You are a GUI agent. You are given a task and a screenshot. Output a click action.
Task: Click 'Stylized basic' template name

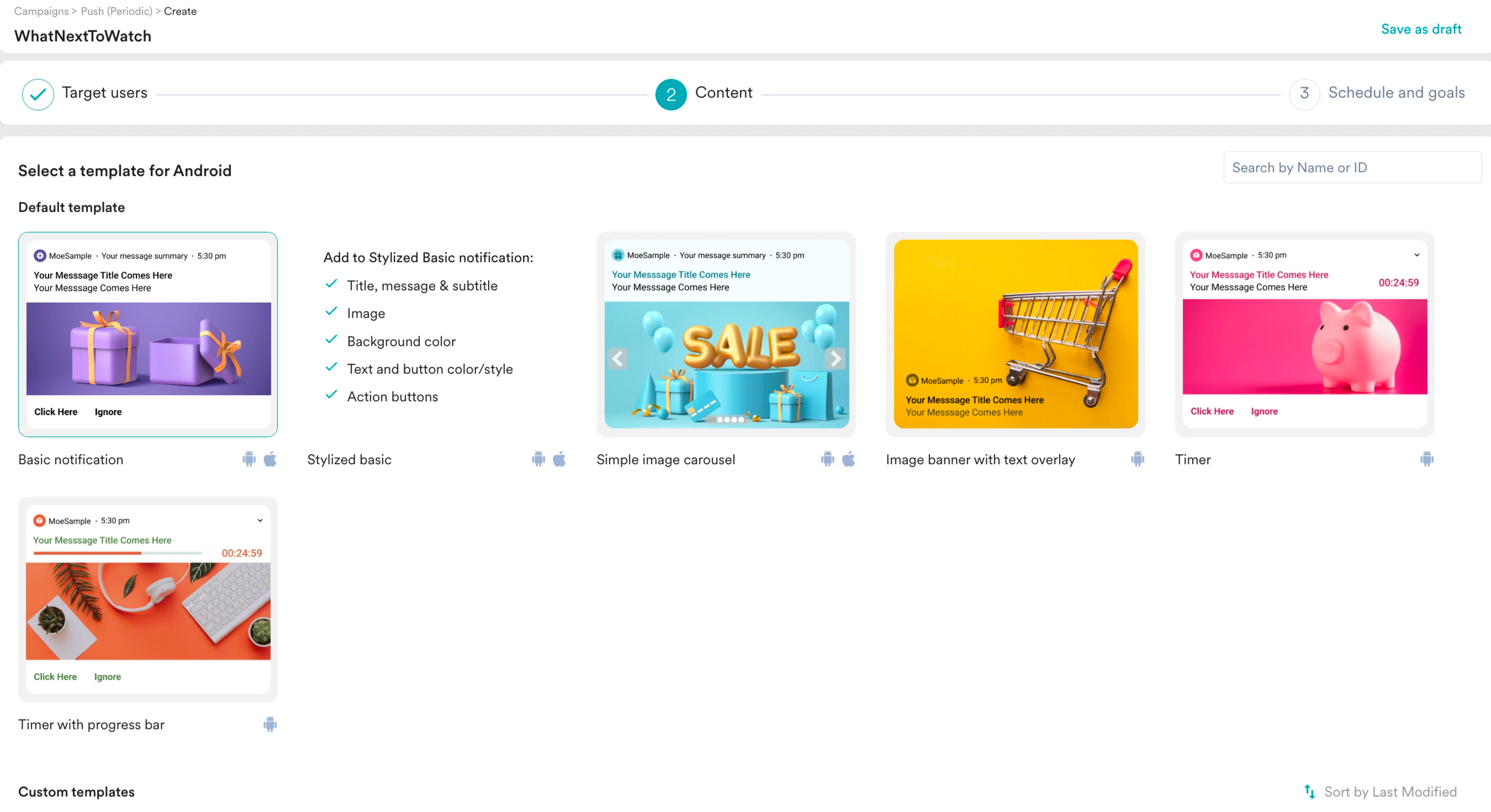349,460
